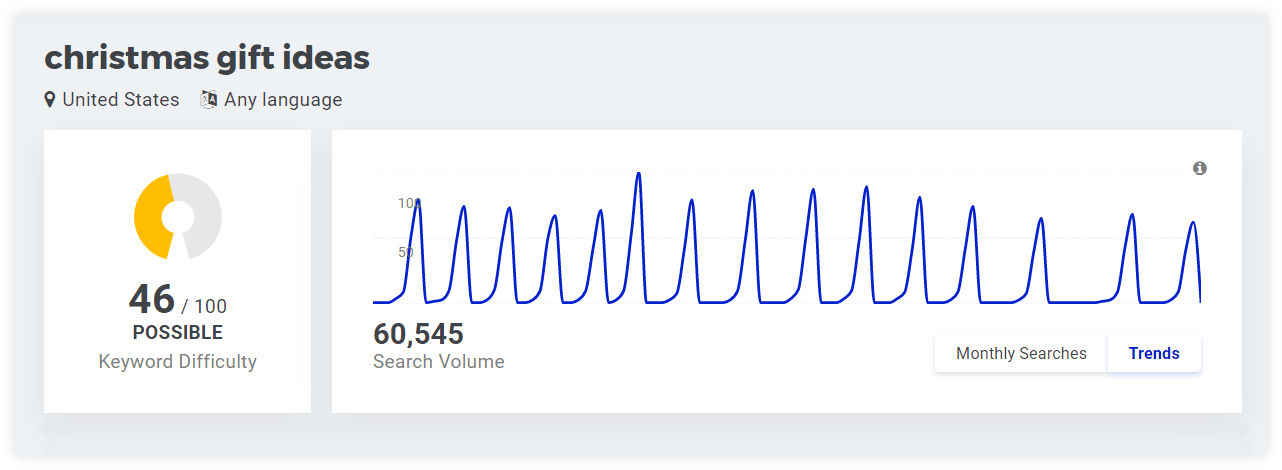The image size is (1282, 470).
Task: Click the POSSIBLE difficulty rating text
Action: (x=178, y=333)
